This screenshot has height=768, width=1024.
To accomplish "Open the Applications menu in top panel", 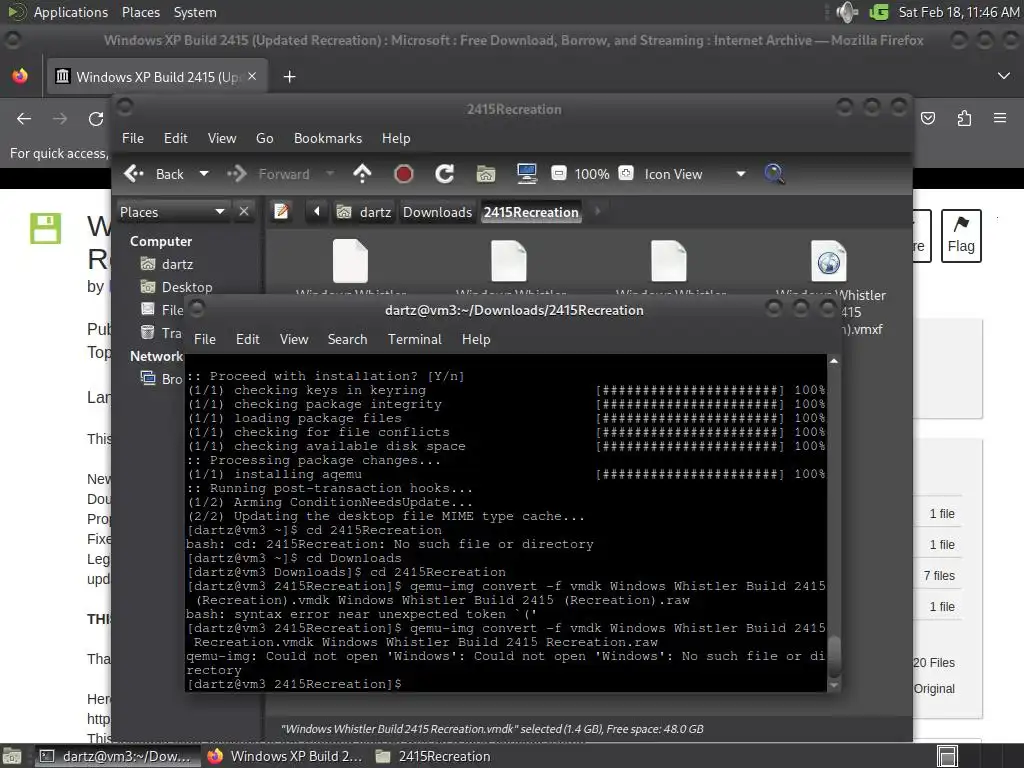I will (71, 12).
